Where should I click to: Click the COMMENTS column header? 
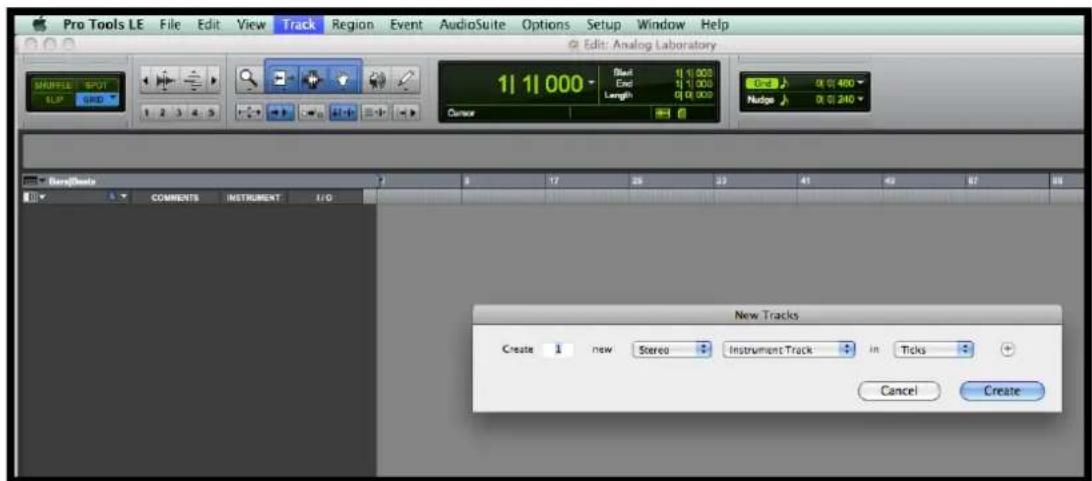(x=174, y=198)
